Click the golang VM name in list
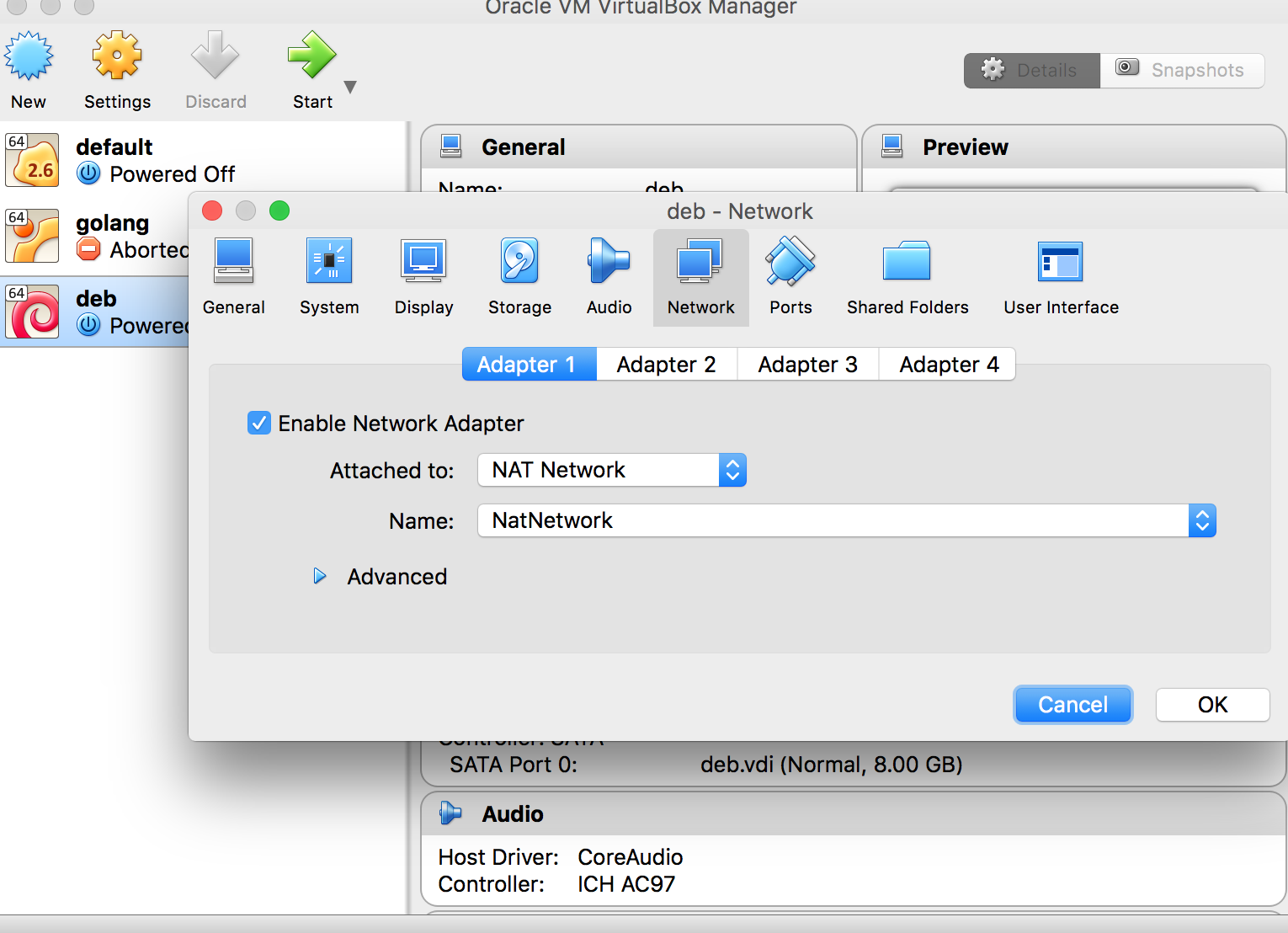The image size is (1288, 933). [x=113, y=223]
